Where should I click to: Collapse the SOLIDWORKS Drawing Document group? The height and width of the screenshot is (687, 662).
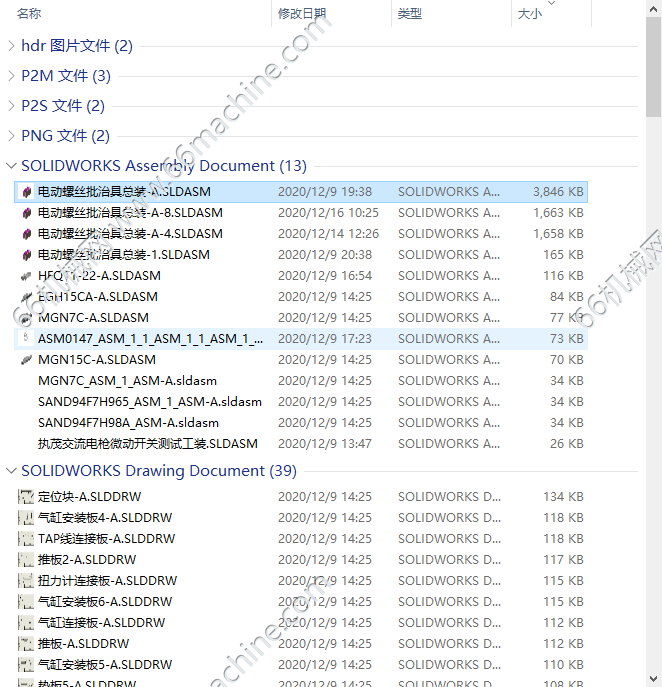pos(11,471)
